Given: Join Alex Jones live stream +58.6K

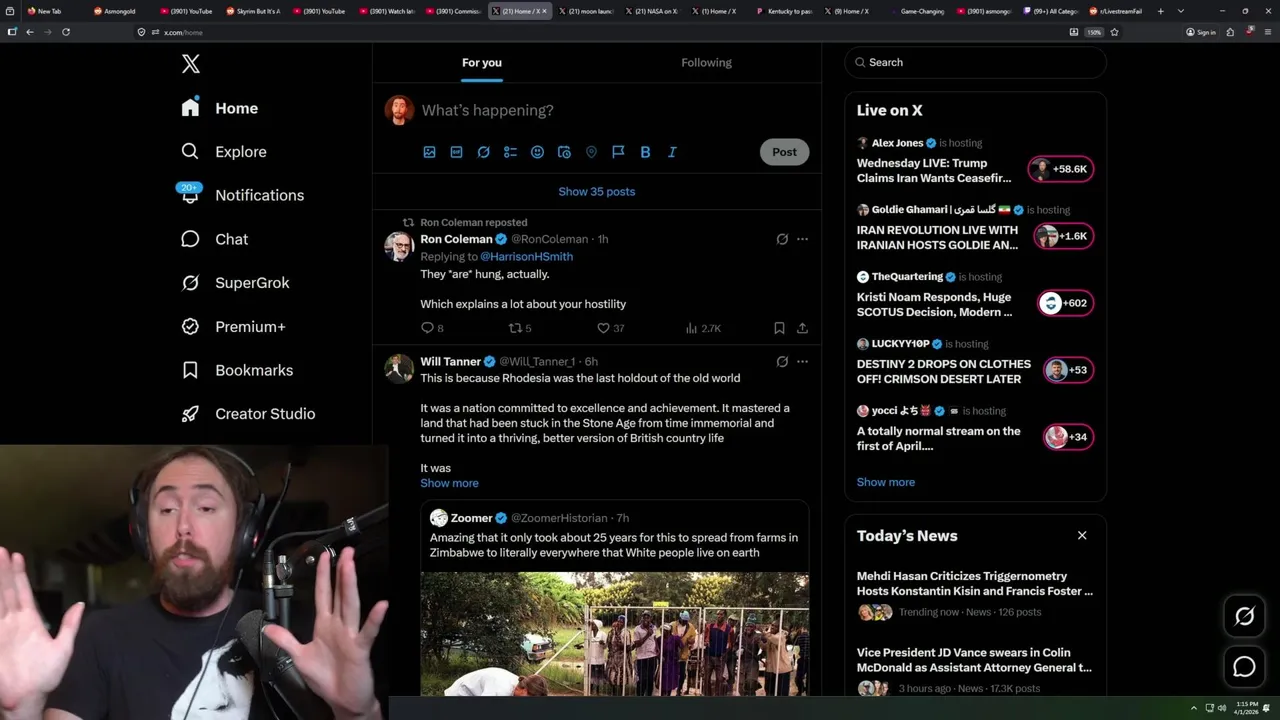Looking at the screenshot, I should (1061, 169).
